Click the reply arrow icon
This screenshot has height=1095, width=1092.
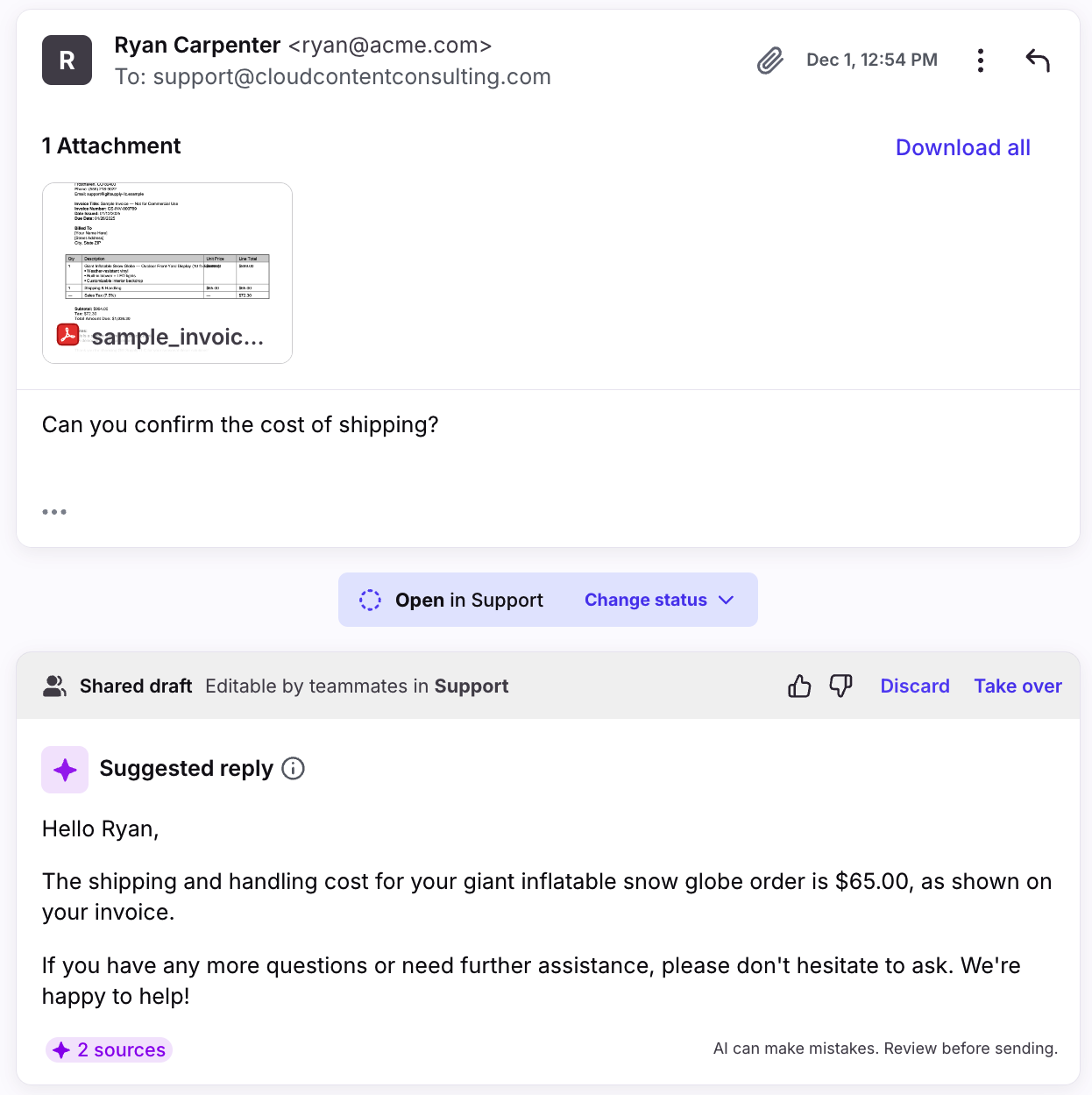pos(1038,60)
